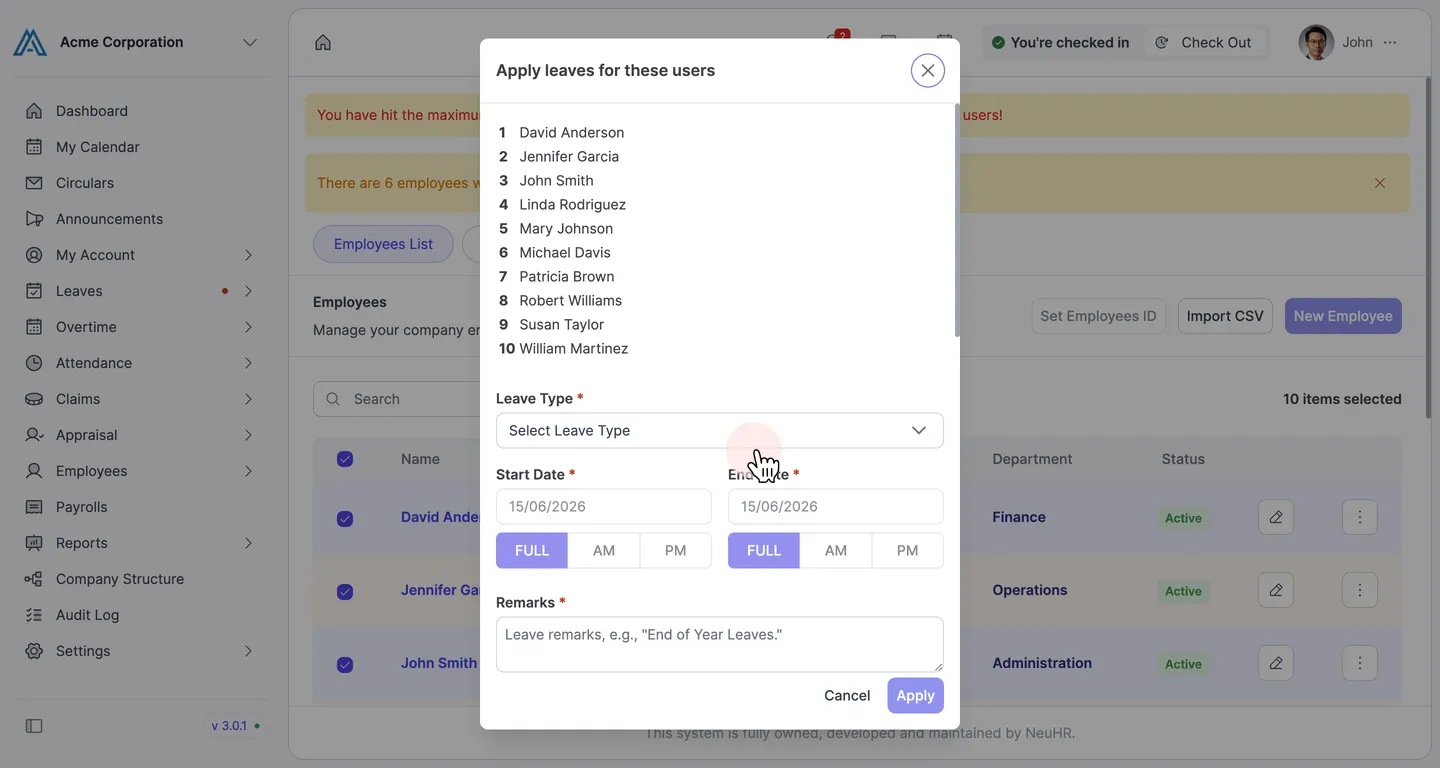The image size is (1440, 768).
Task: Click the End Date field
Action: tap(836, 507)
